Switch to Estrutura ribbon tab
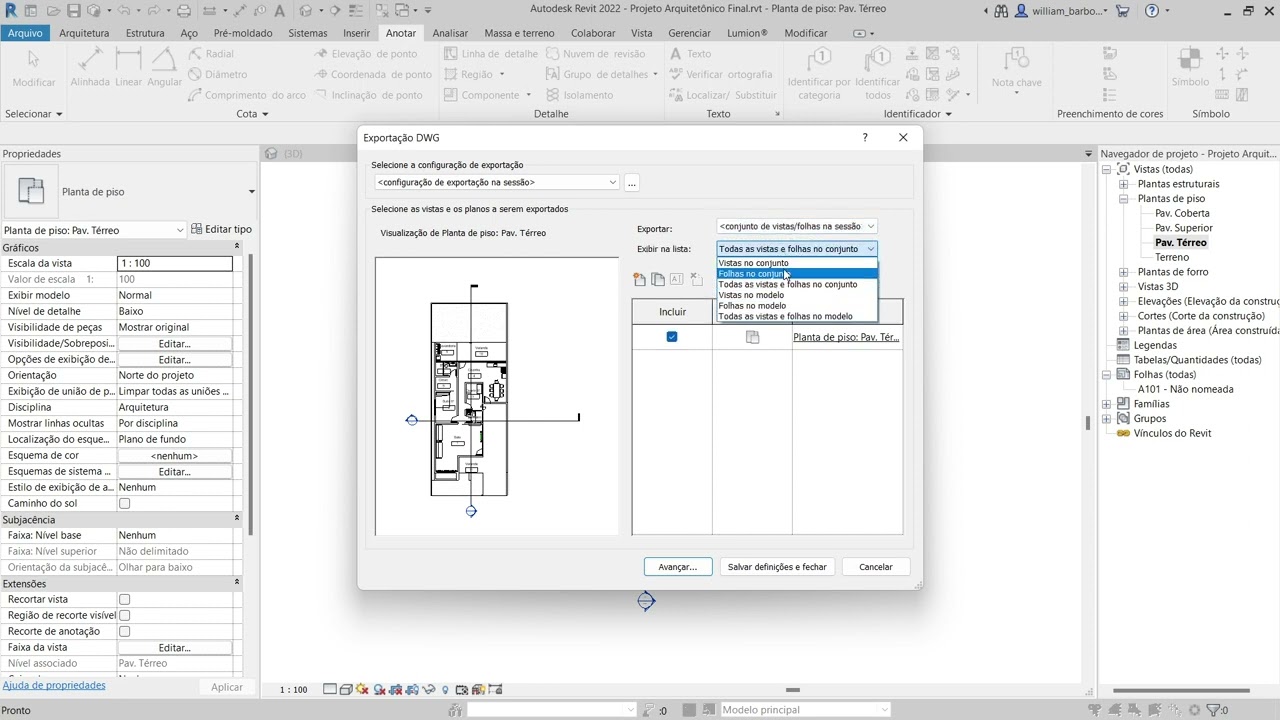This screenshot has height=720, width=1280. point(145,33)
